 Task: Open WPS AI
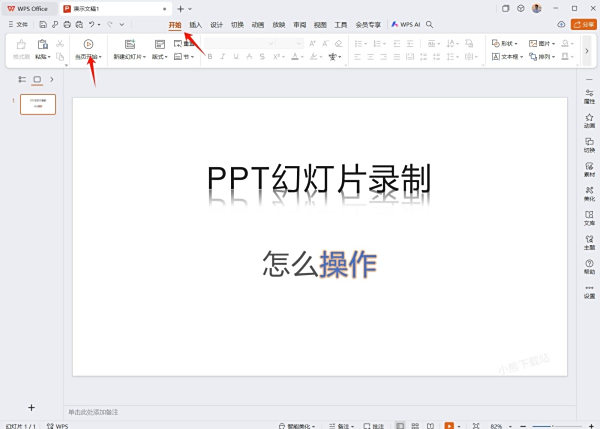point(406,24)
